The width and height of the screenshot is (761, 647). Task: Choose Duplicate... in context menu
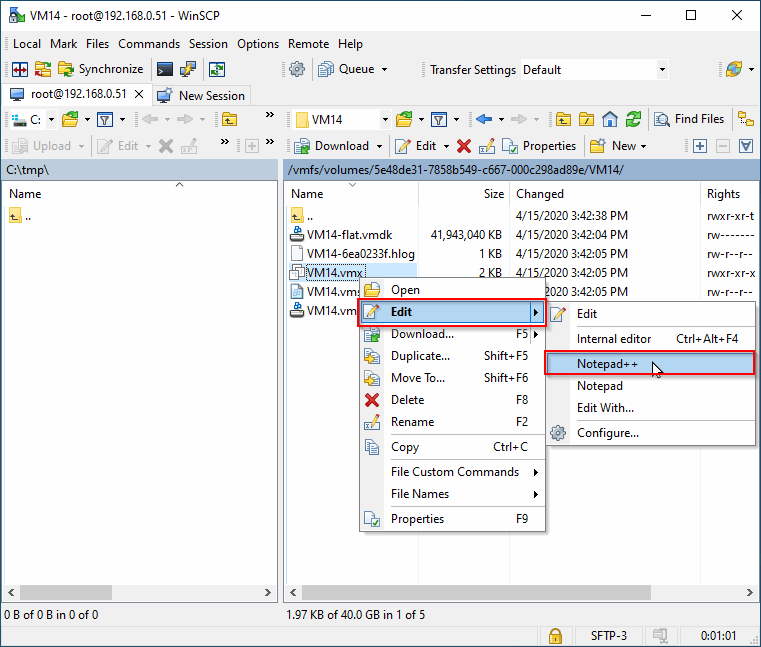[x=452, y=356]
